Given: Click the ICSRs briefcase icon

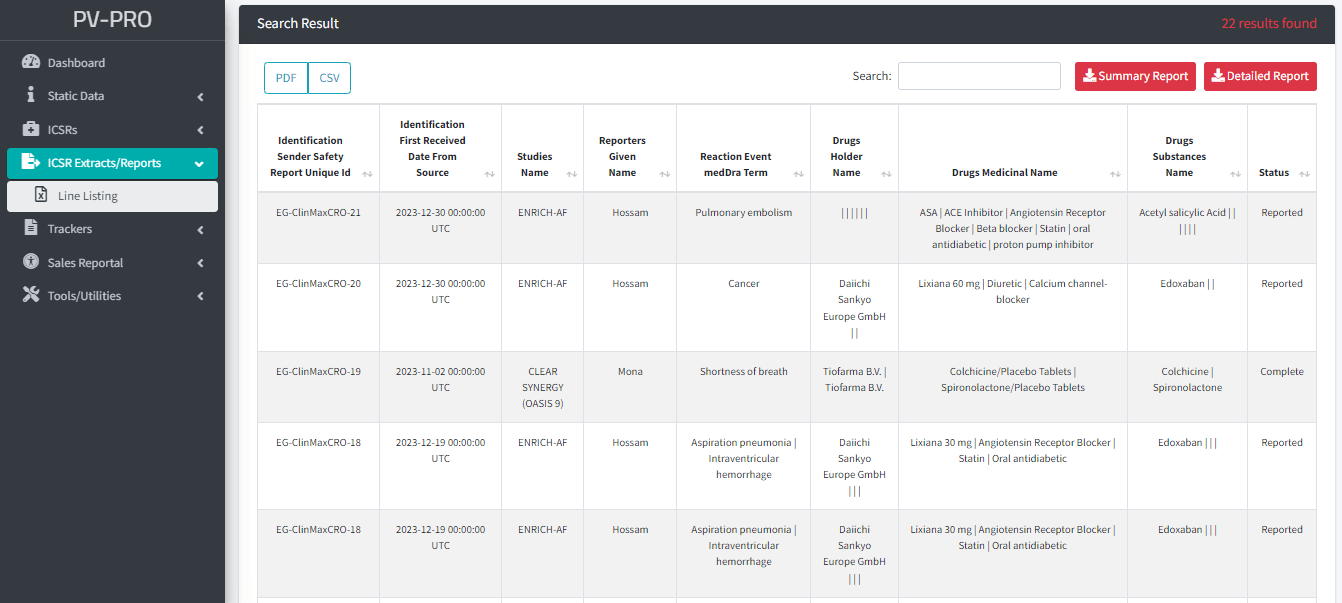Looking at the screenshot, I should [30, 129].
